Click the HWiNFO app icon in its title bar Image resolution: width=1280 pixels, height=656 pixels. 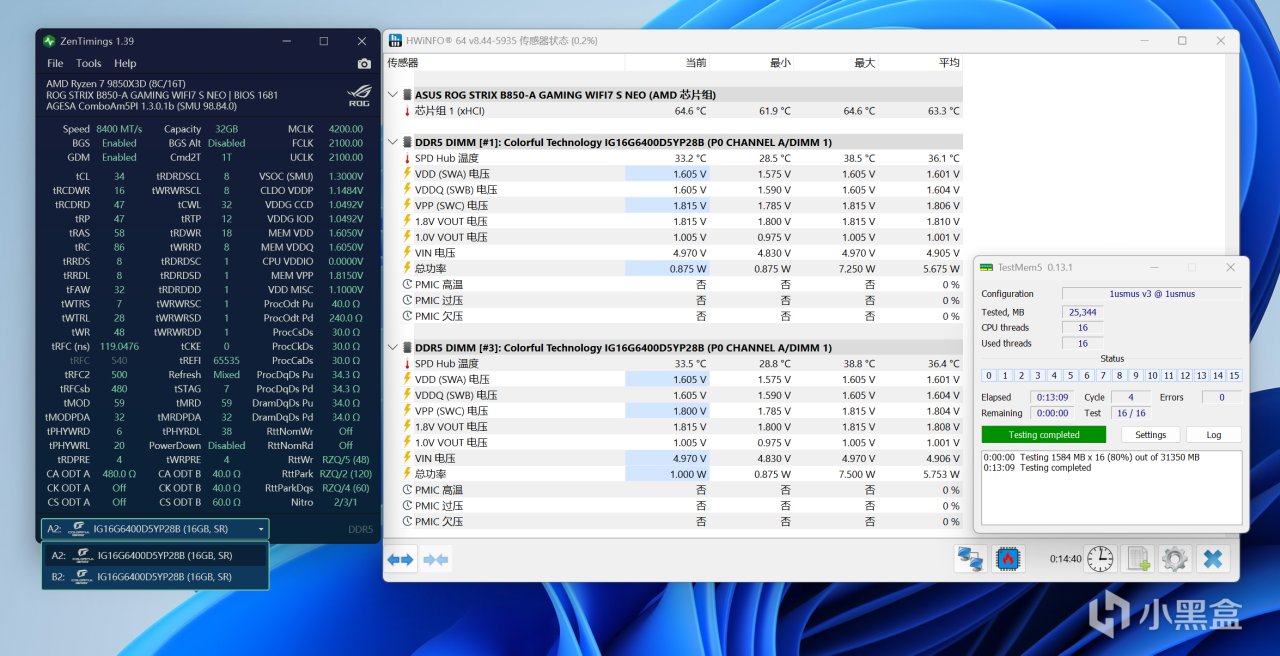(x=395, y=41)
